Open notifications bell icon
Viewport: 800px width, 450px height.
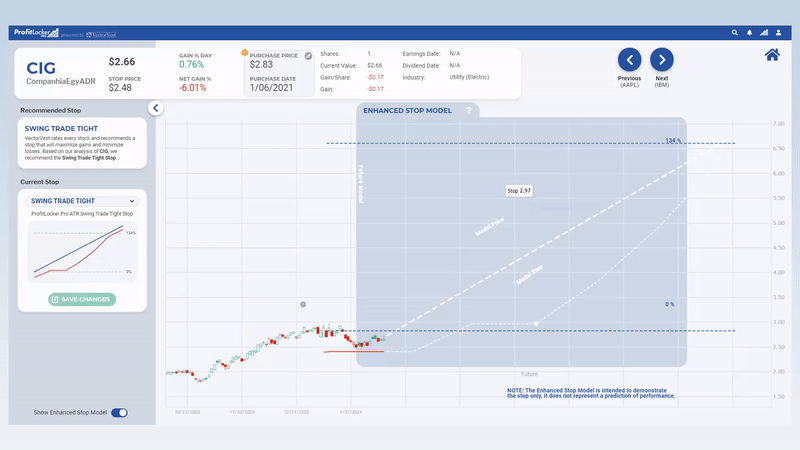[x=749, y=33]
